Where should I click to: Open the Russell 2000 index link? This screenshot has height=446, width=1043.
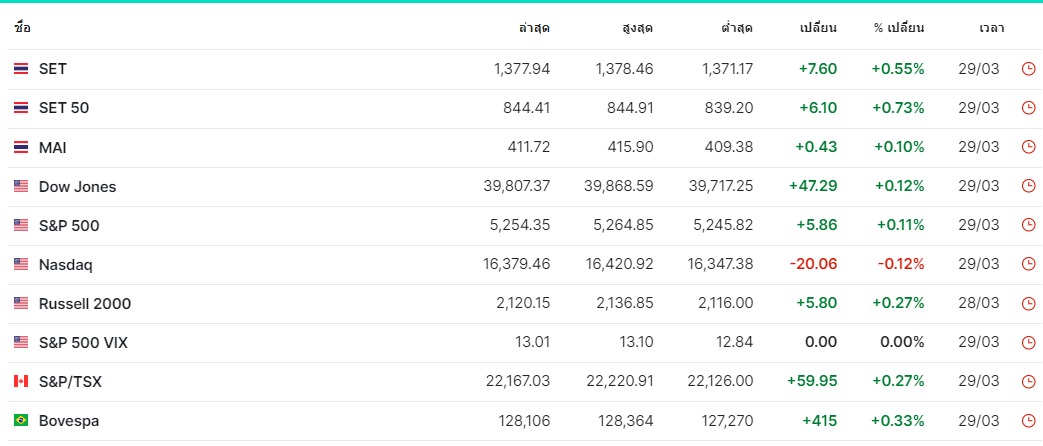tap(84, 304)
